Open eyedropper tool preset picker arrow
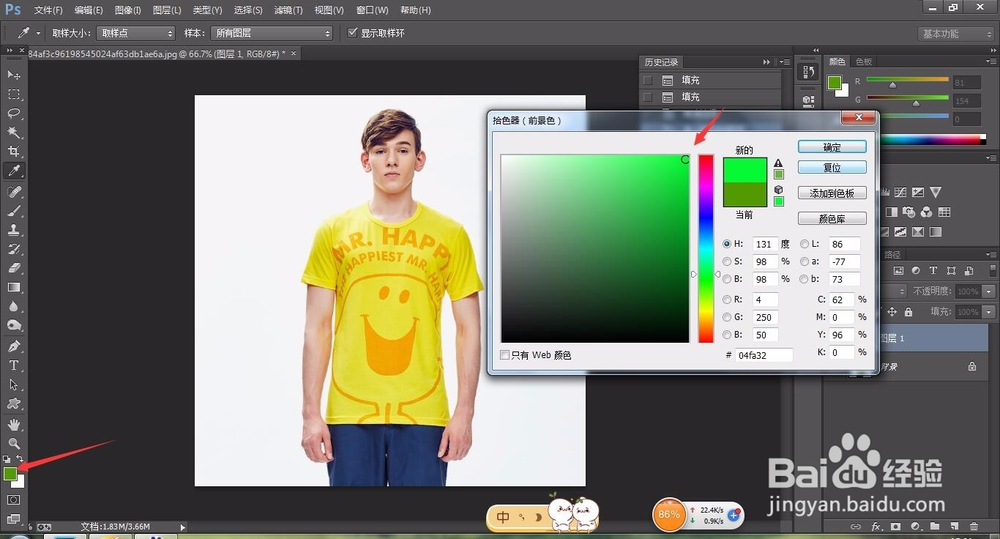 click(x=38, y=33)
